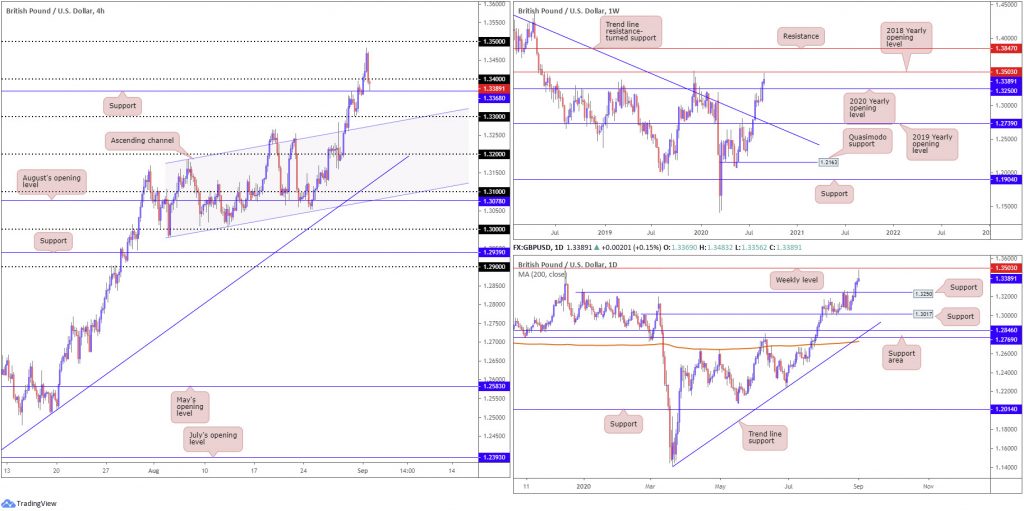The width and height of the screenshot is (1024, 511).
Task: Click the Aug date label on 4h time axis
Action: pos(154,470)
